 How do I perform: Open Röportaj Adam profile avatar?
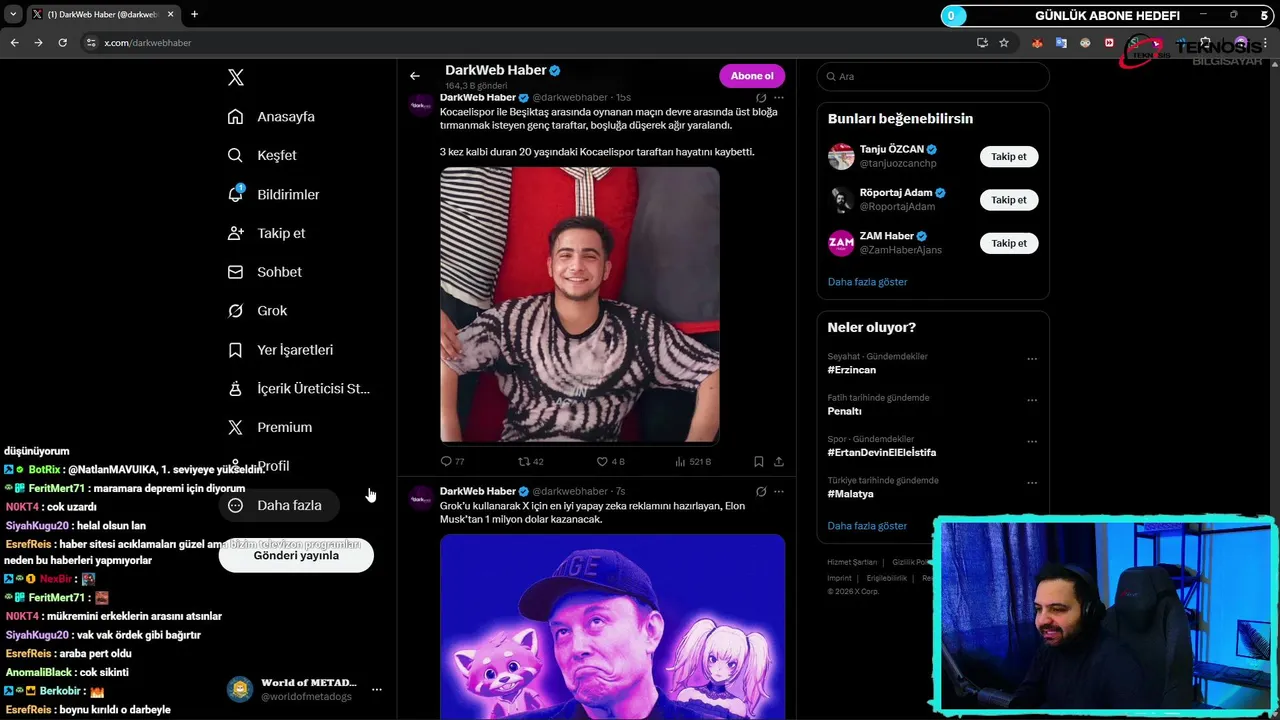(x=841, y=200)
